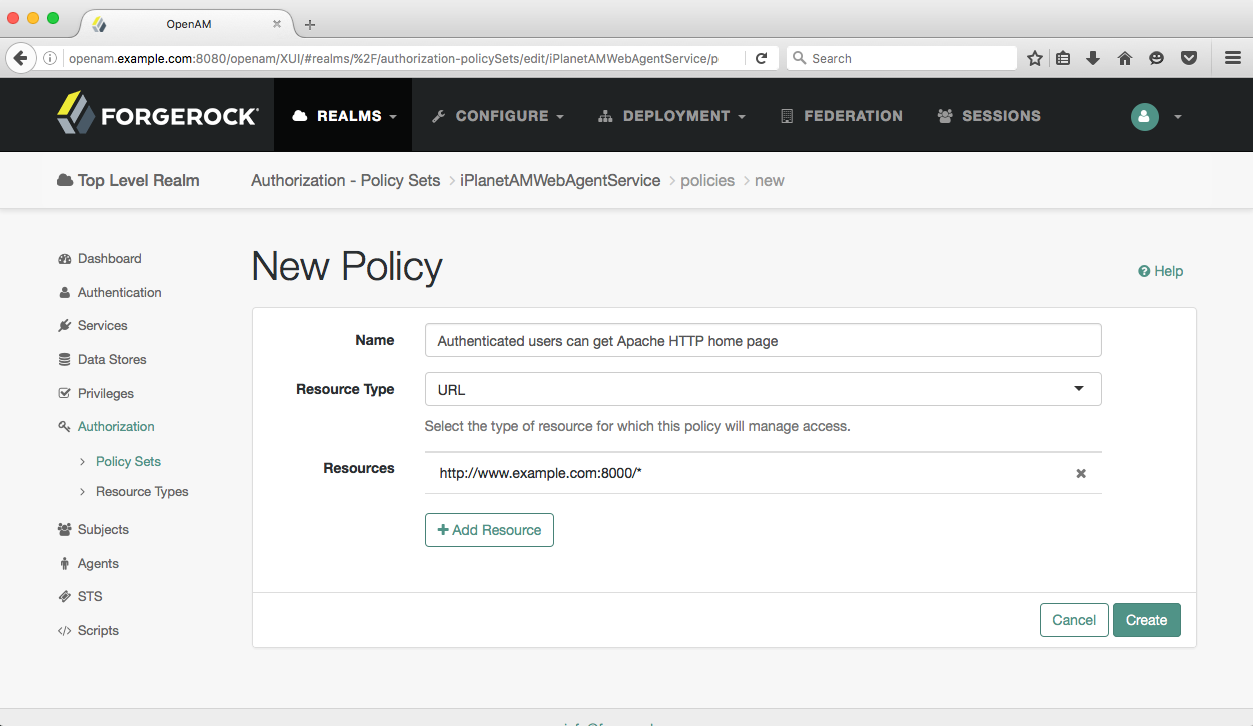Viewport: 1253px width, 726px height.
Task: Go to the Sessions section
Action: (x=989, y=116)
